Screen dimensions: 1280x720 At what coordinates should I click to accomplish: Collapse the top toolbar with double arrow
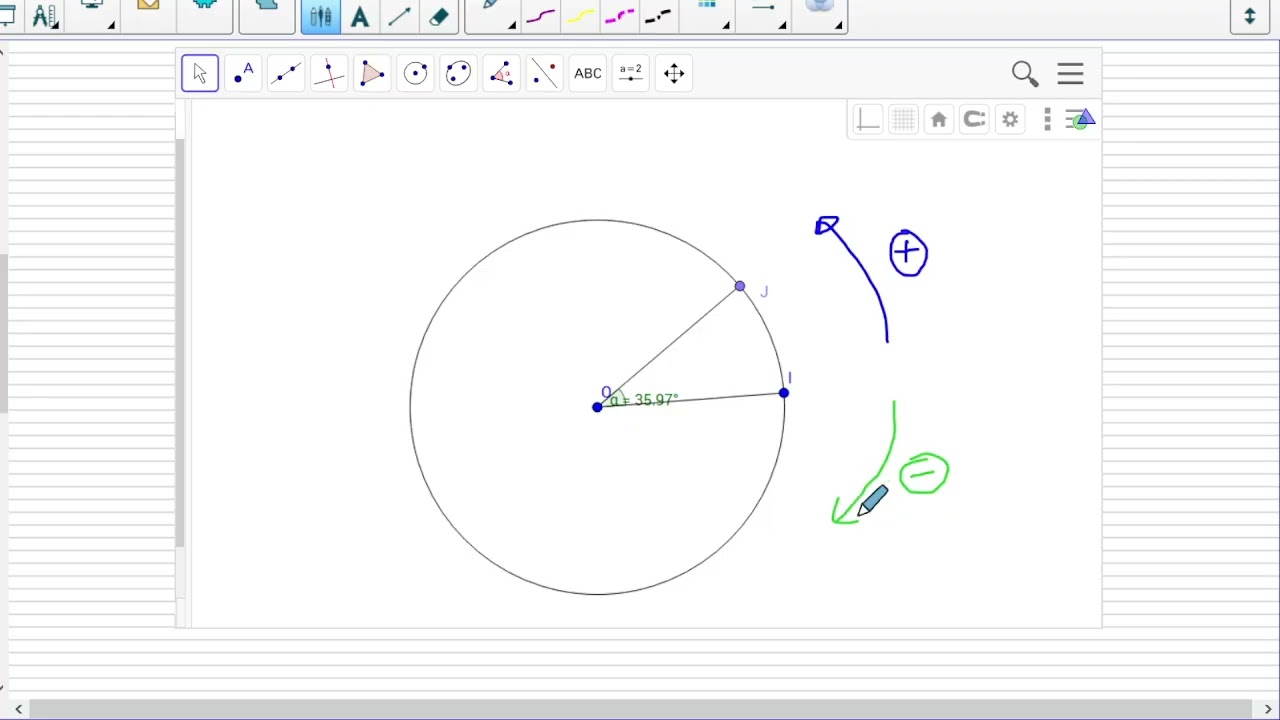[1249, 16]
